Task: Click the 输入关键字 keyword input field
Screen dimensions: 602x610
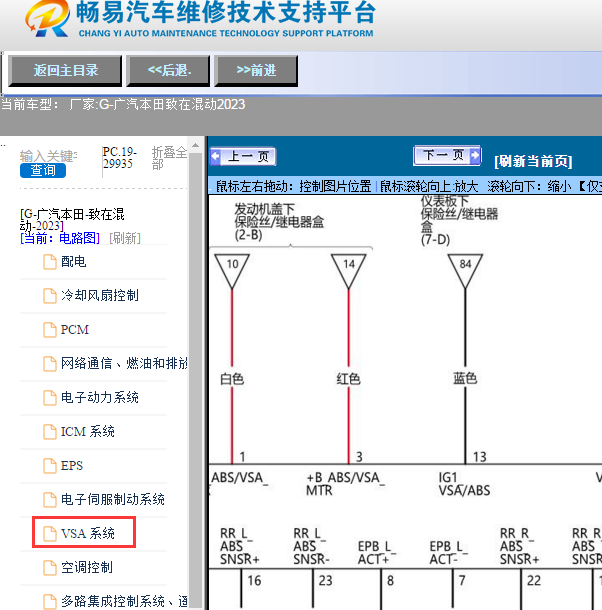Action: (x=49, y=156)
